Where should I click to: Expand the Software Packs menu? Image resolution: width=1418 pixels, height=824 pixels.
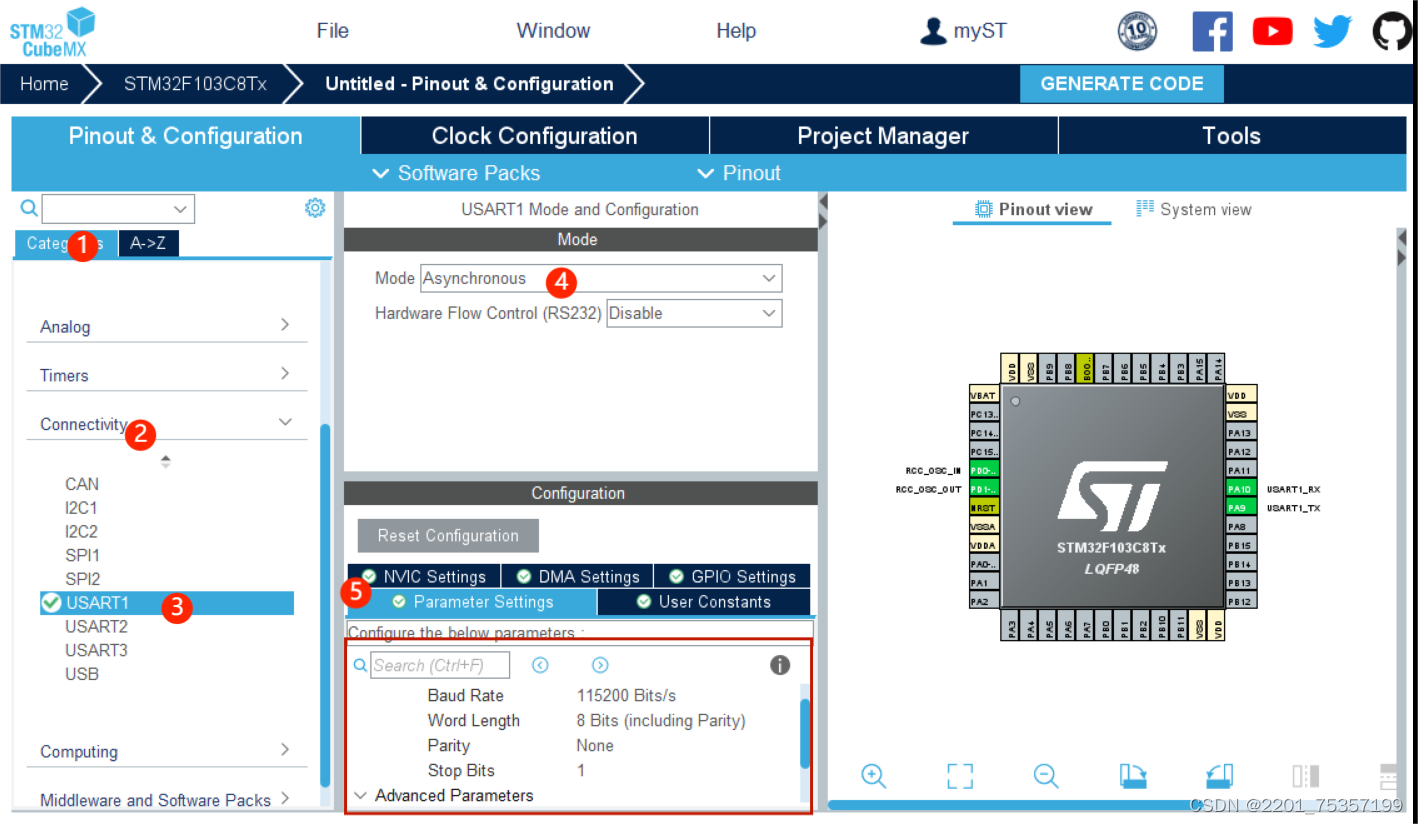click(455, 173)
